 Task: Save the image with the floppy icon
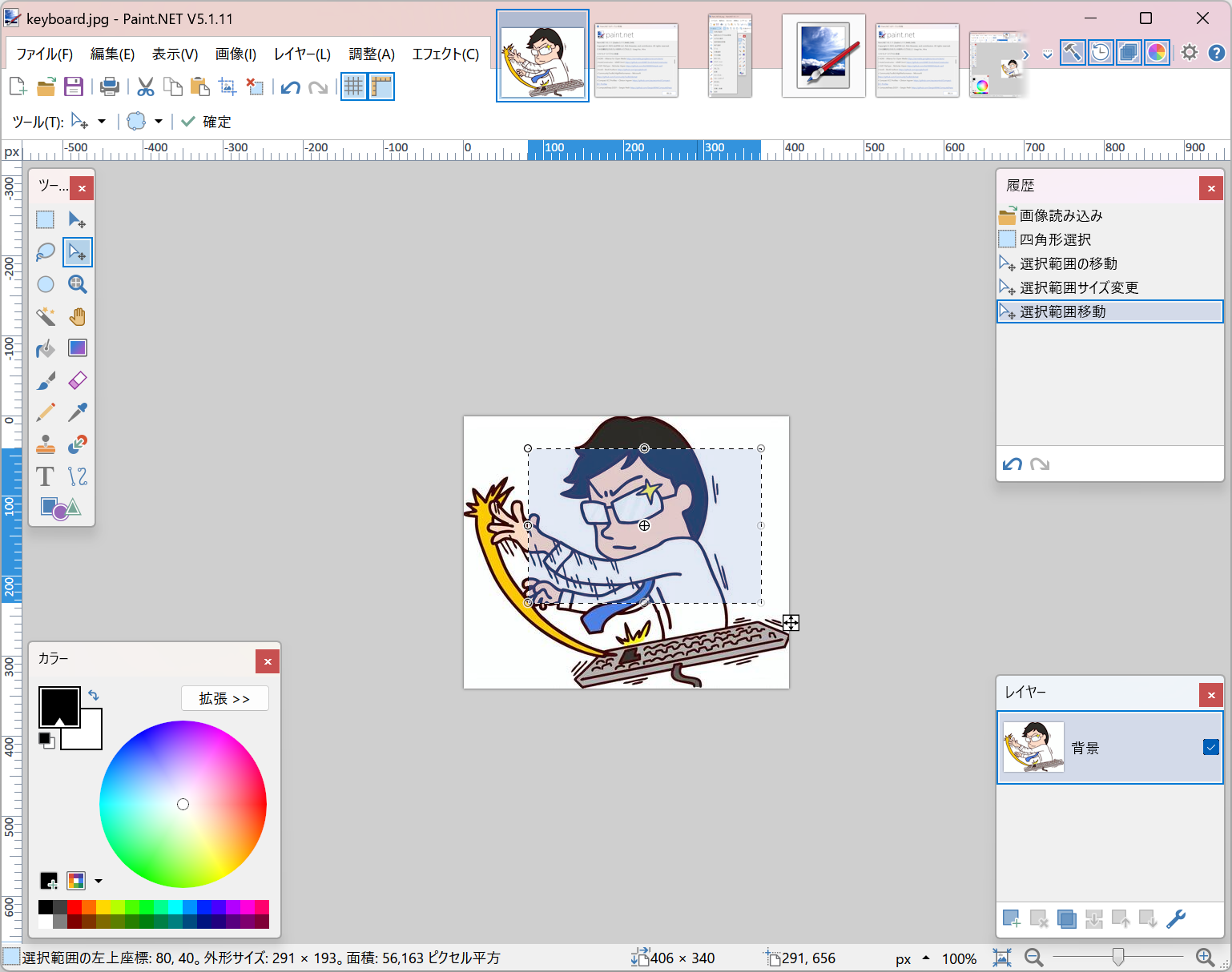pos(74,86)
